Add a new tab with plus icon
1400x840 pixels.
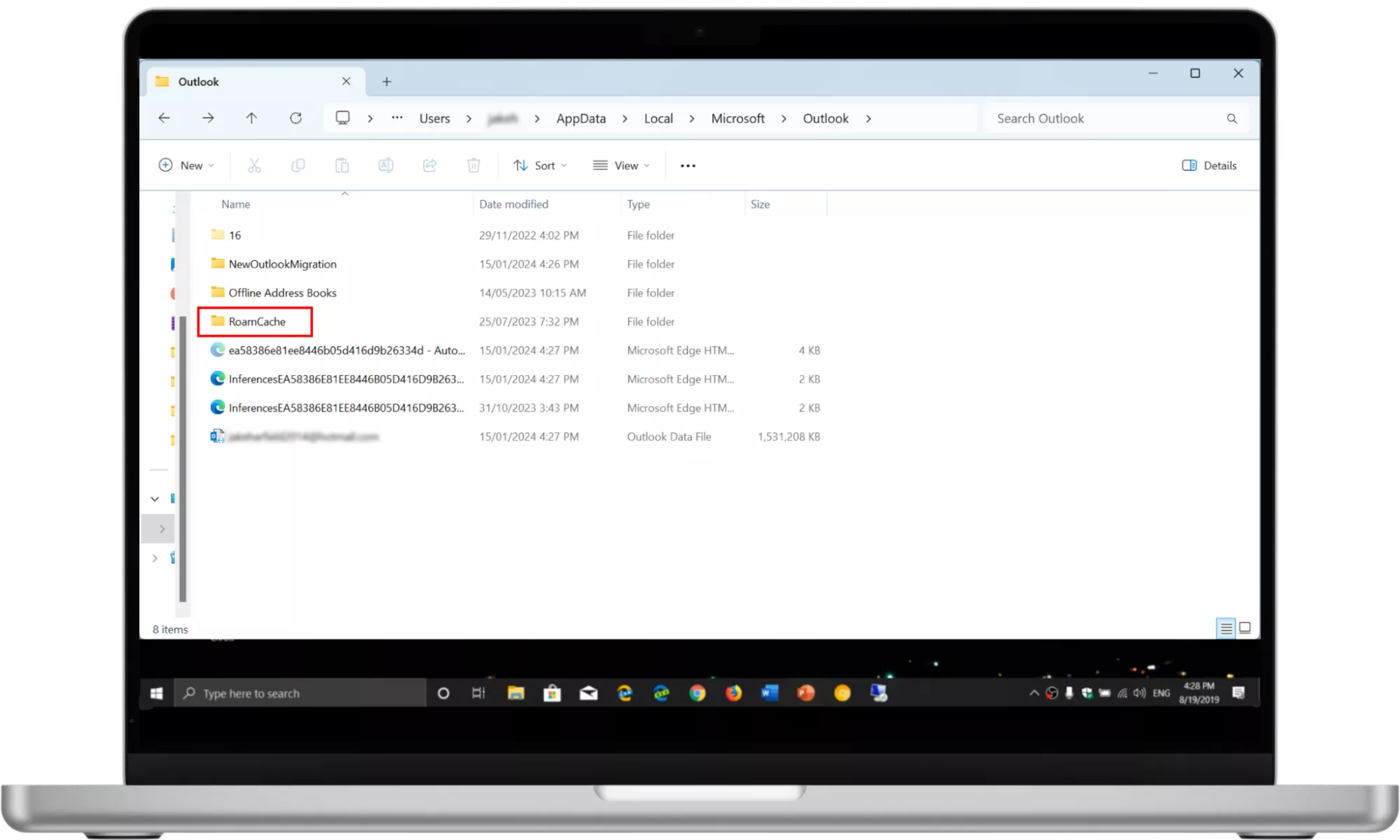point(387,82)
